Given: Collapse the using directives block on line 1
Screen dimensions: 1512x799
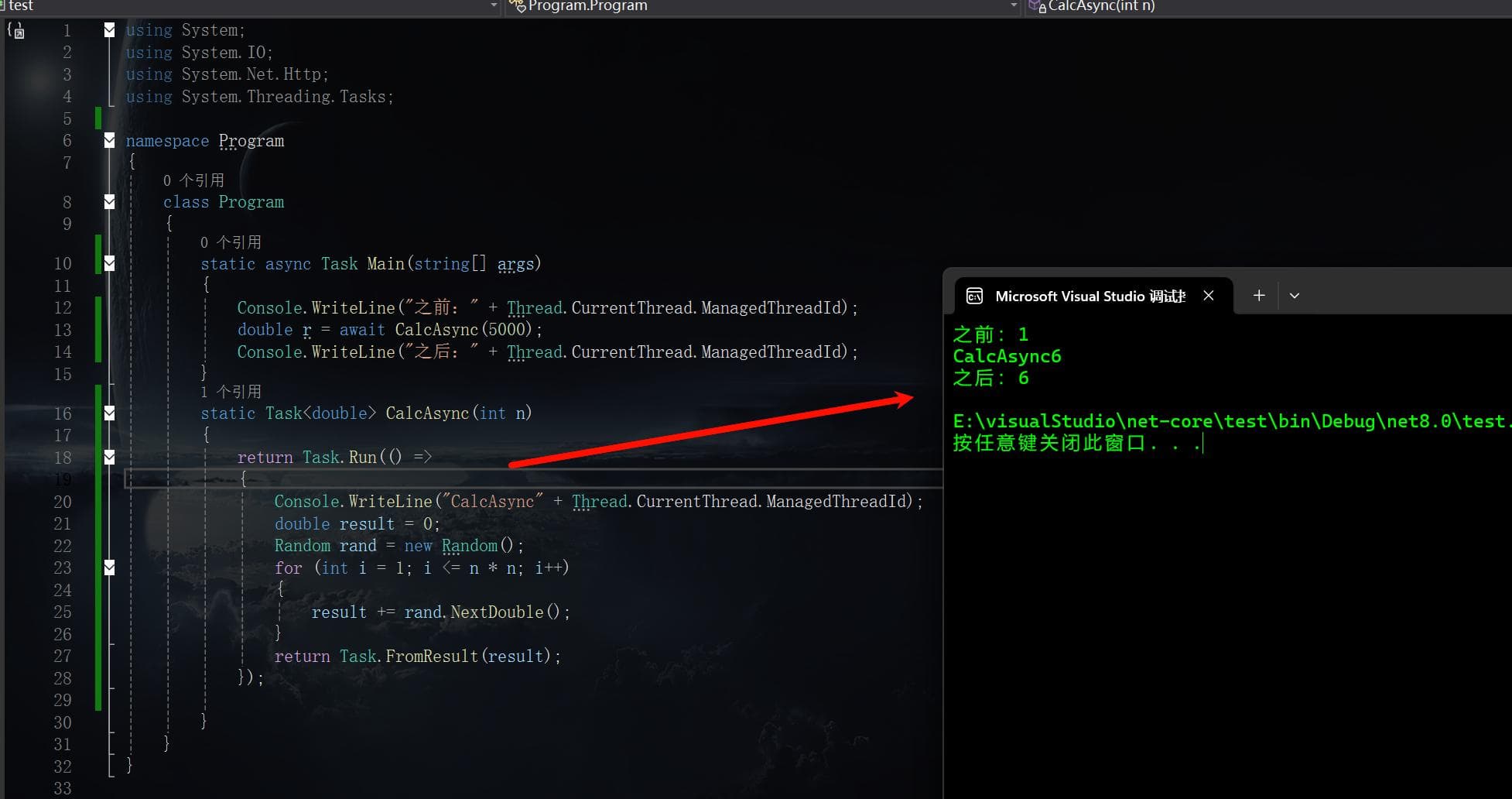Looking at the screenshot, I should [109, 30].
